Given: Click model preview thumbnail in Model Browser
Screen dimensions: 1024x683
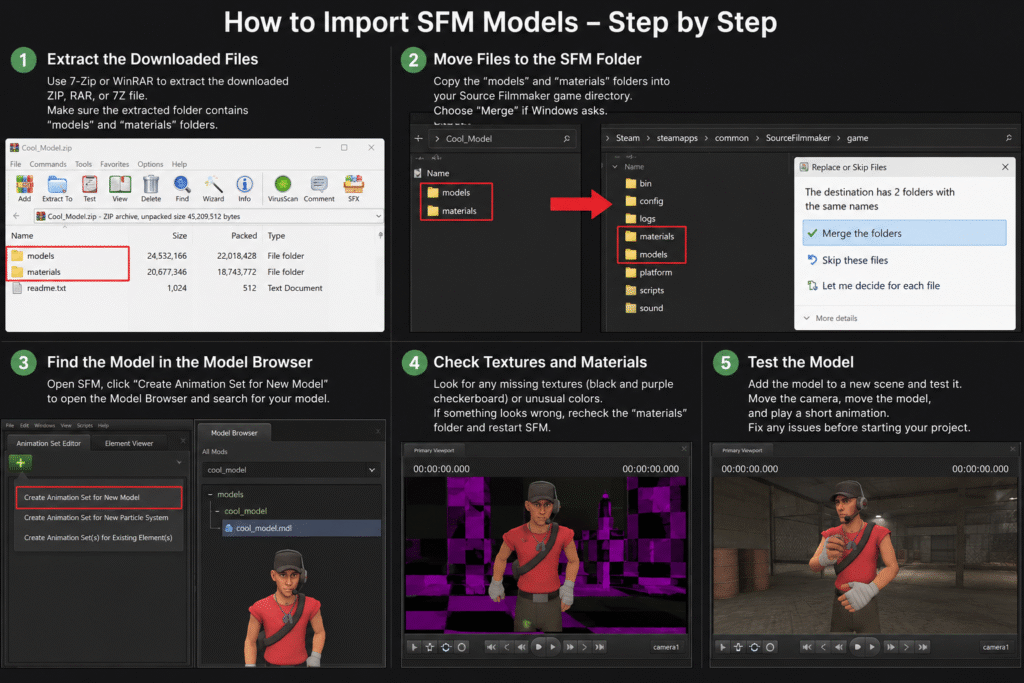Looking at the screenshot, I should pos(285,607).
